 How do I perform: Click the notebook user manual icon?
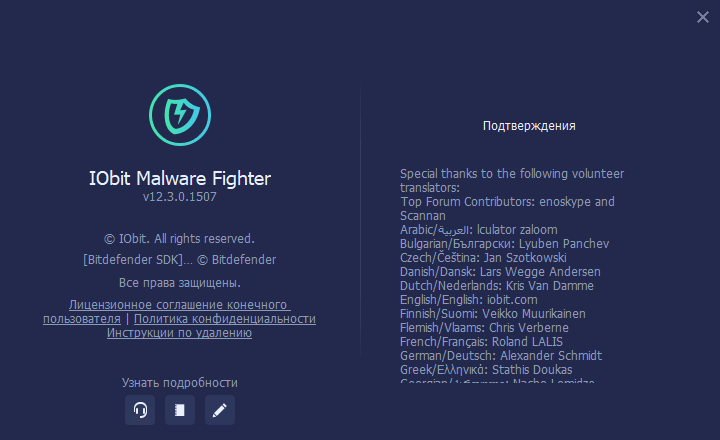pos(180,410)
